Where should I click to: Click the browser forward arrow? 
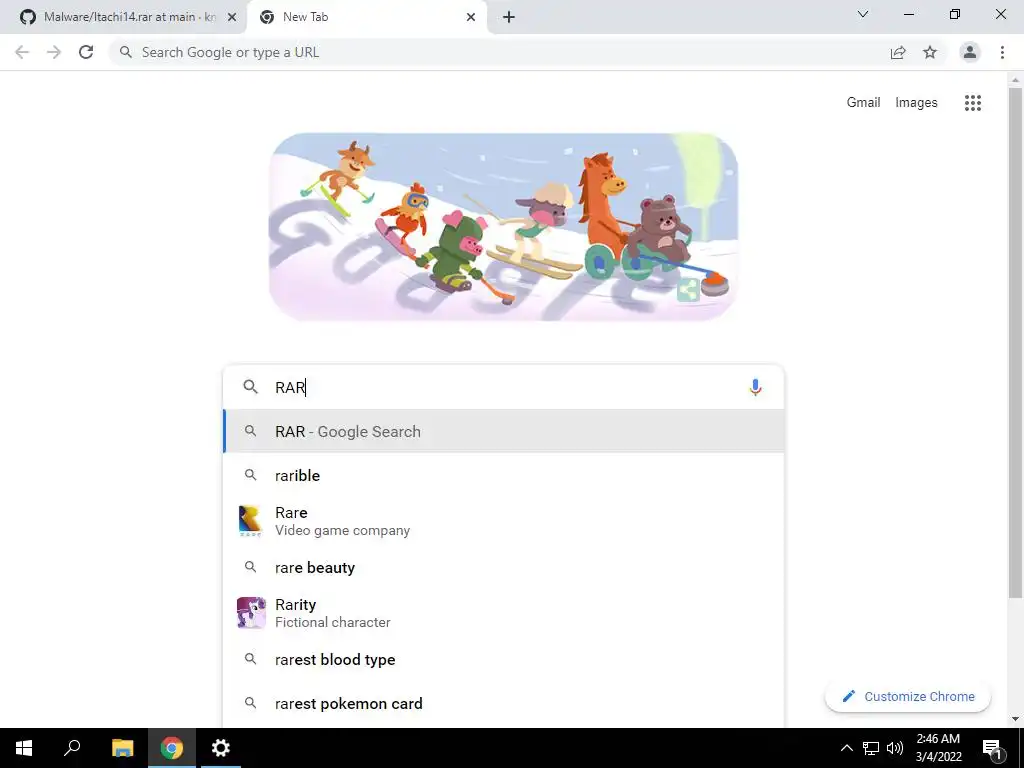pos(54,52)
